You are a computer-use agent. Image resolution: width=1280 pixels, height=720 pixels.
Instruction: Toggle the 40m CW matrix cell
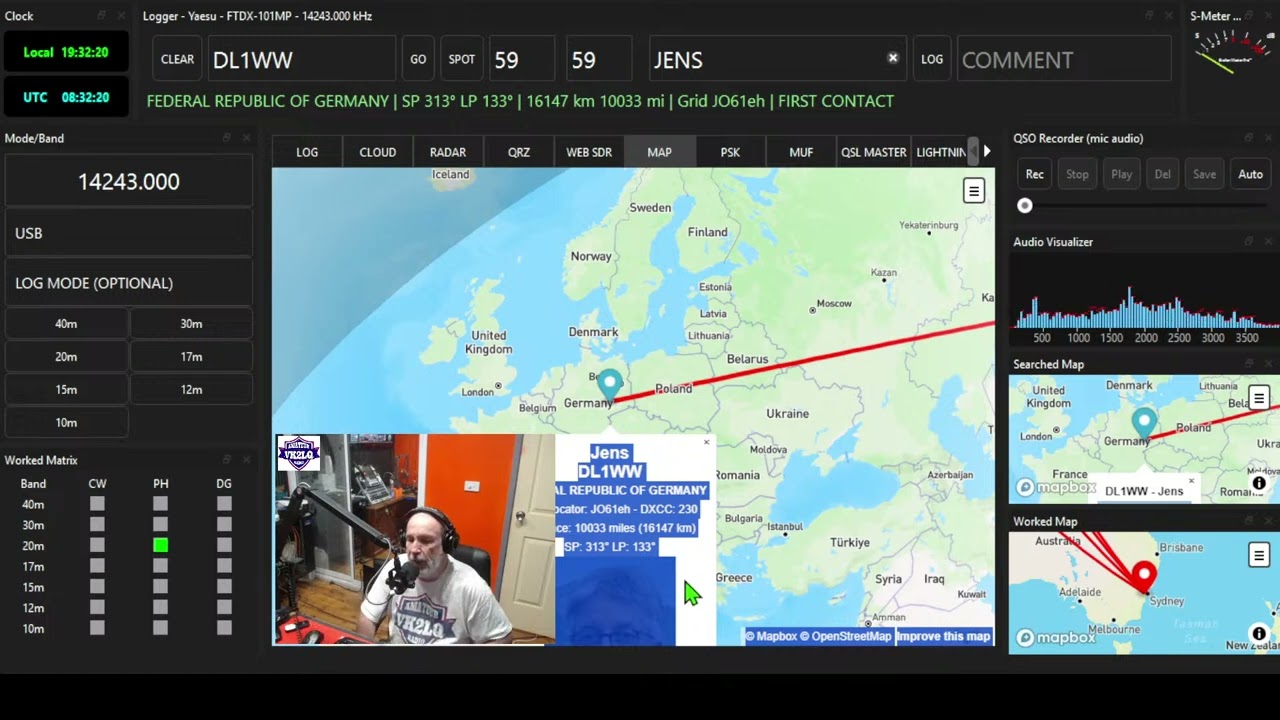pos(97,504)
